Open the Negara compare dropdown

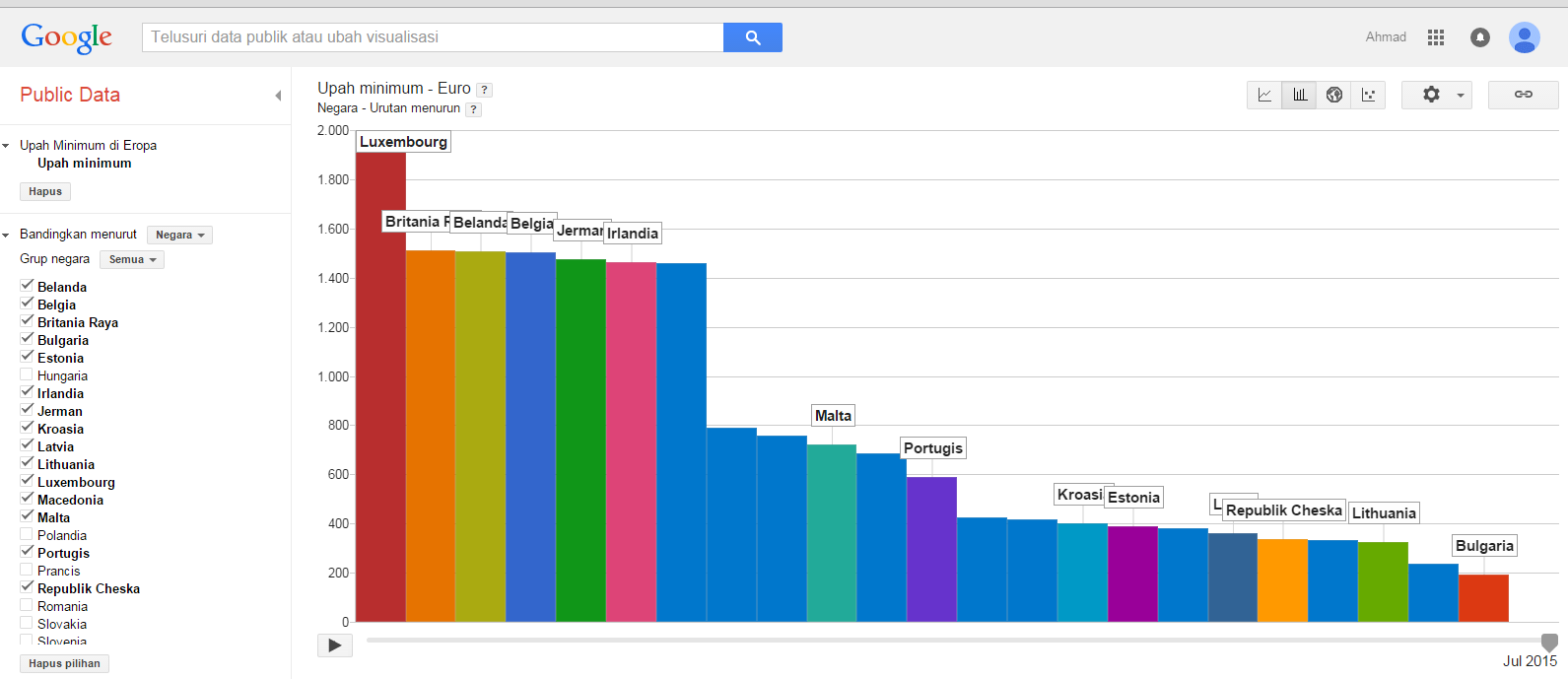tap(179, 235)
